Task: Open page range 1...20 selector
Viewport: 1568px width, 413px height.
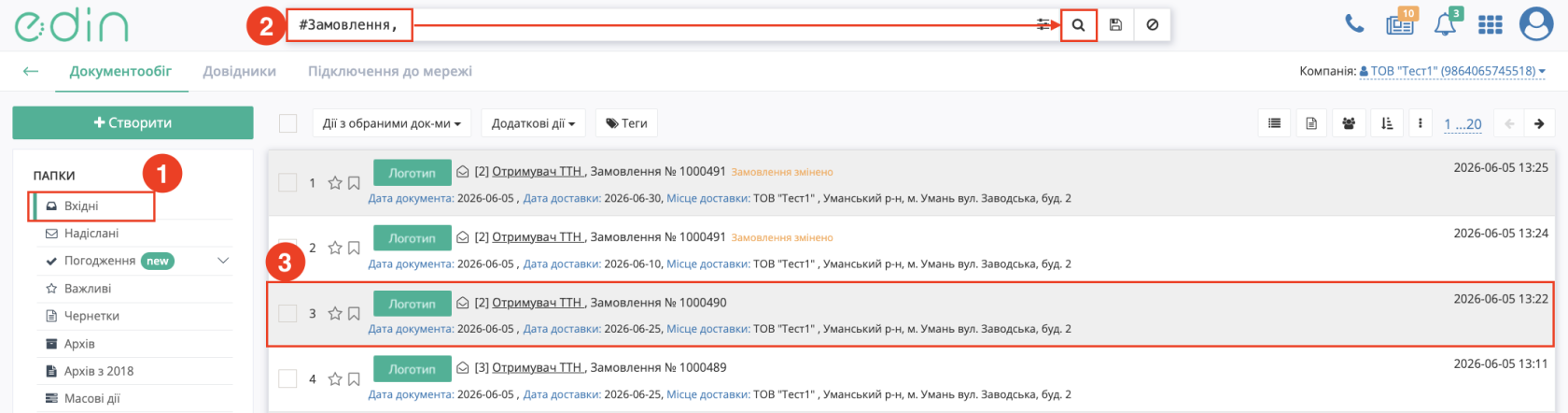Action: coord(1463,123)
